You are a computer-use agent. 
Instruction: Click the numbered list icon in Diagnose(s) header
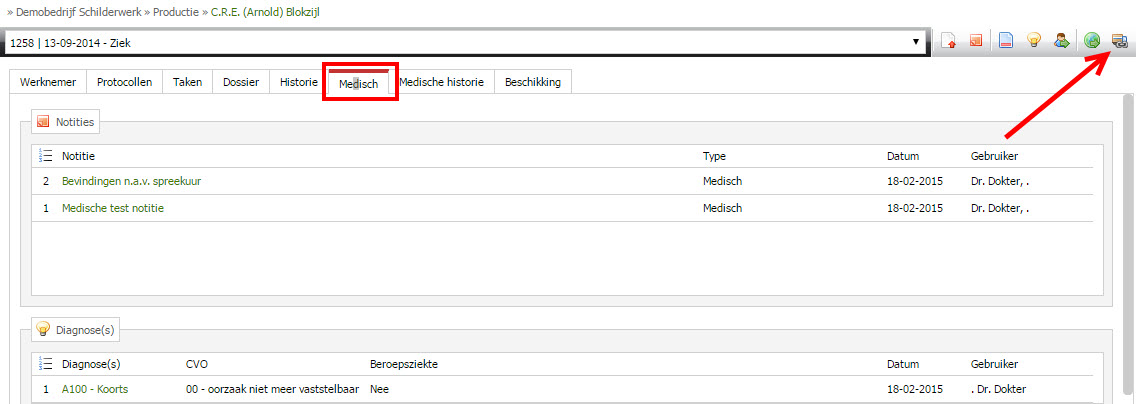pyautogui.click(x=46, y=364)
